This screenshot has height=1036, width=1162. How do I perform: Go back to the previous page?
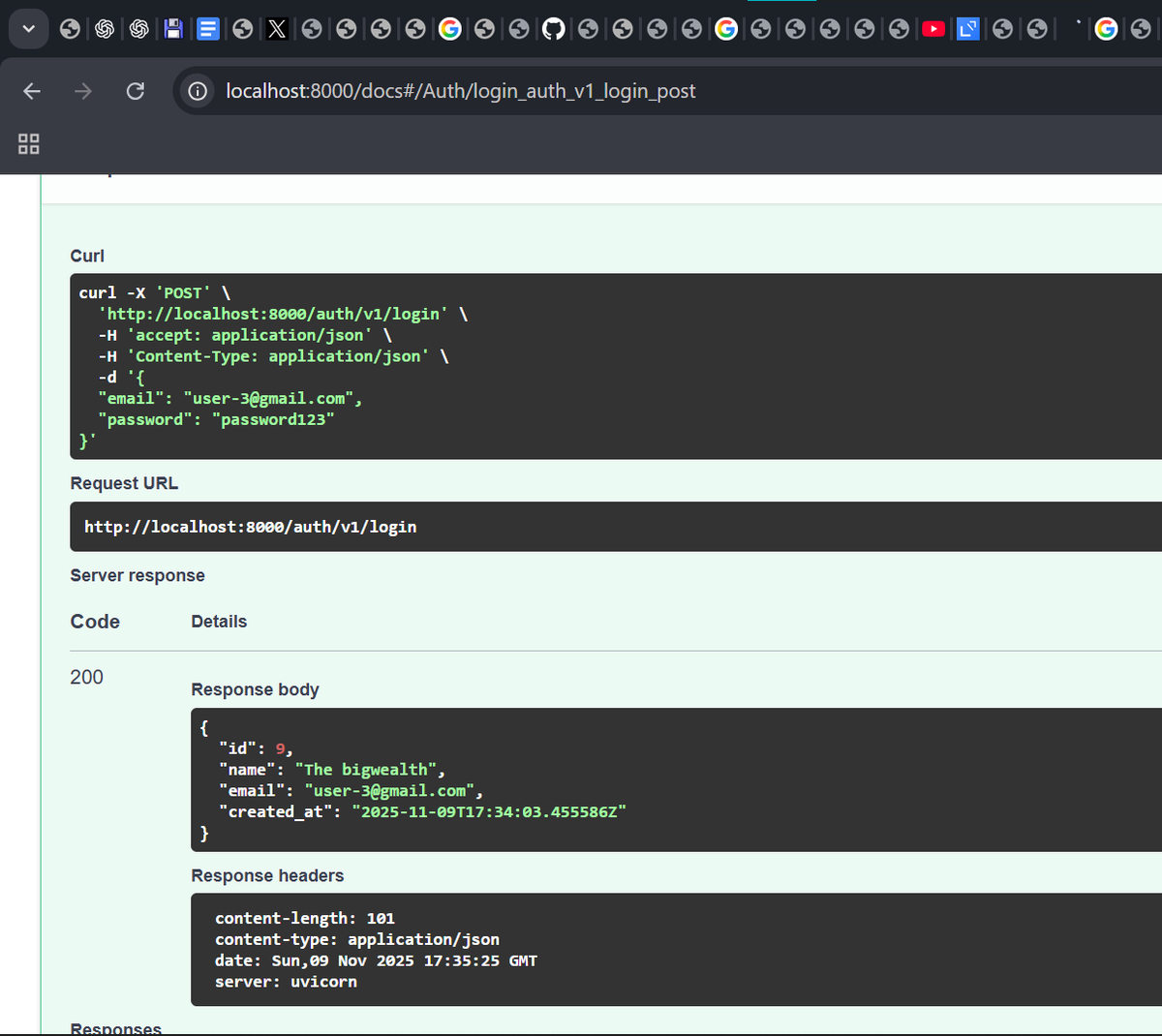tap(32, 91)
